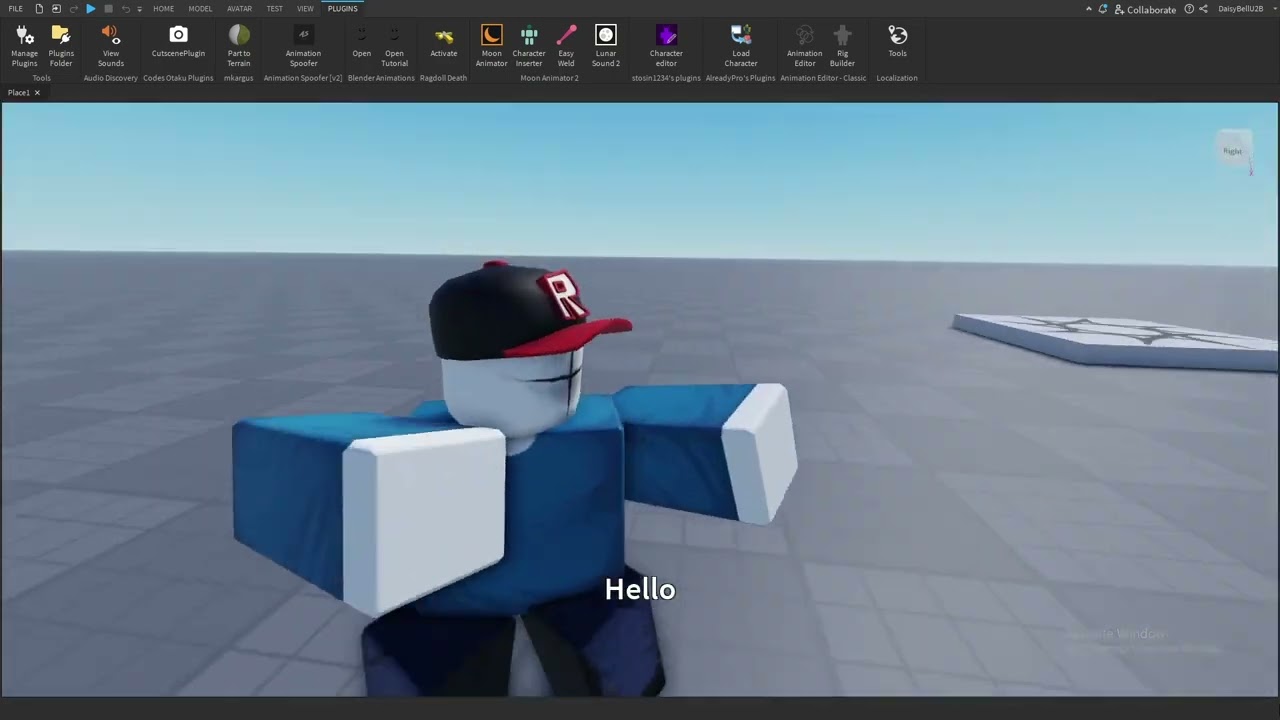Open Lunar Sound 2

click(x=605, y=46)
